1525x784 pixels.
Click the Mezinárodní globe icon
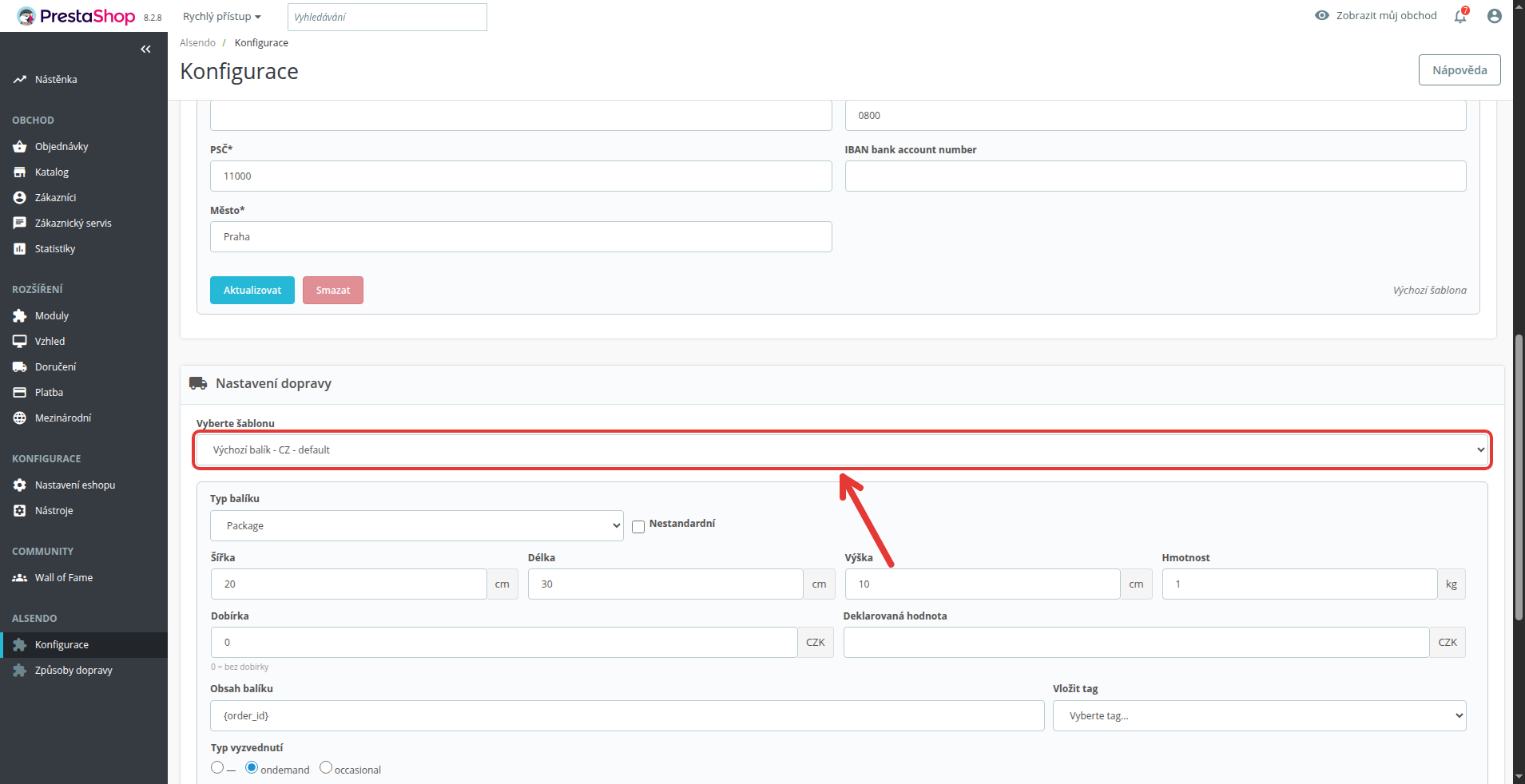click(19, 418)
